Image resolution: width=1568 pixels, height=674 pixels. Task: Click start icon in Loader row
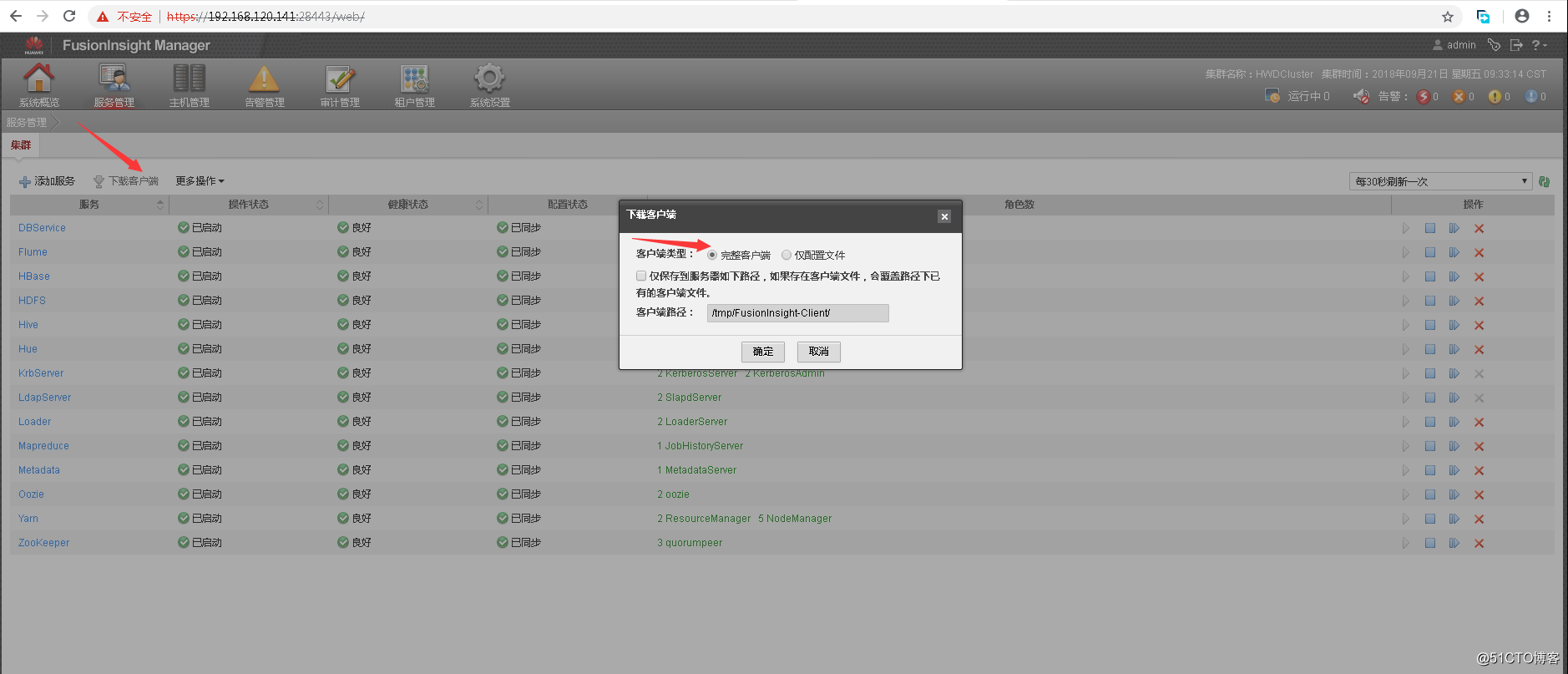(1406, 422)
